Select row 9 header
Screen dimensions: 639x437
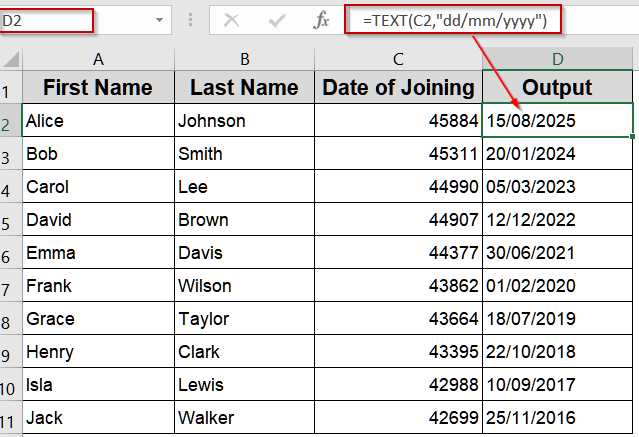pos(11,351)
